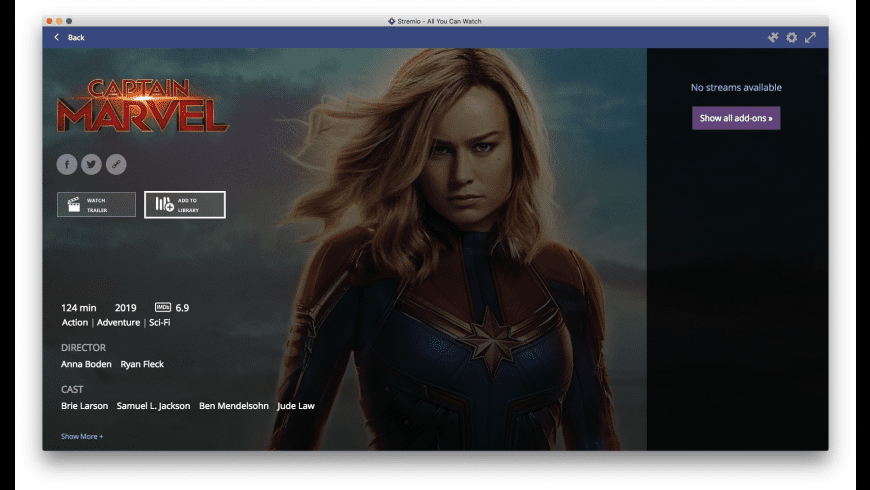Image resolution: width=870 pixels, height=490 pixels.
Task: Click the release year 2019
Action: click(125, 307)
